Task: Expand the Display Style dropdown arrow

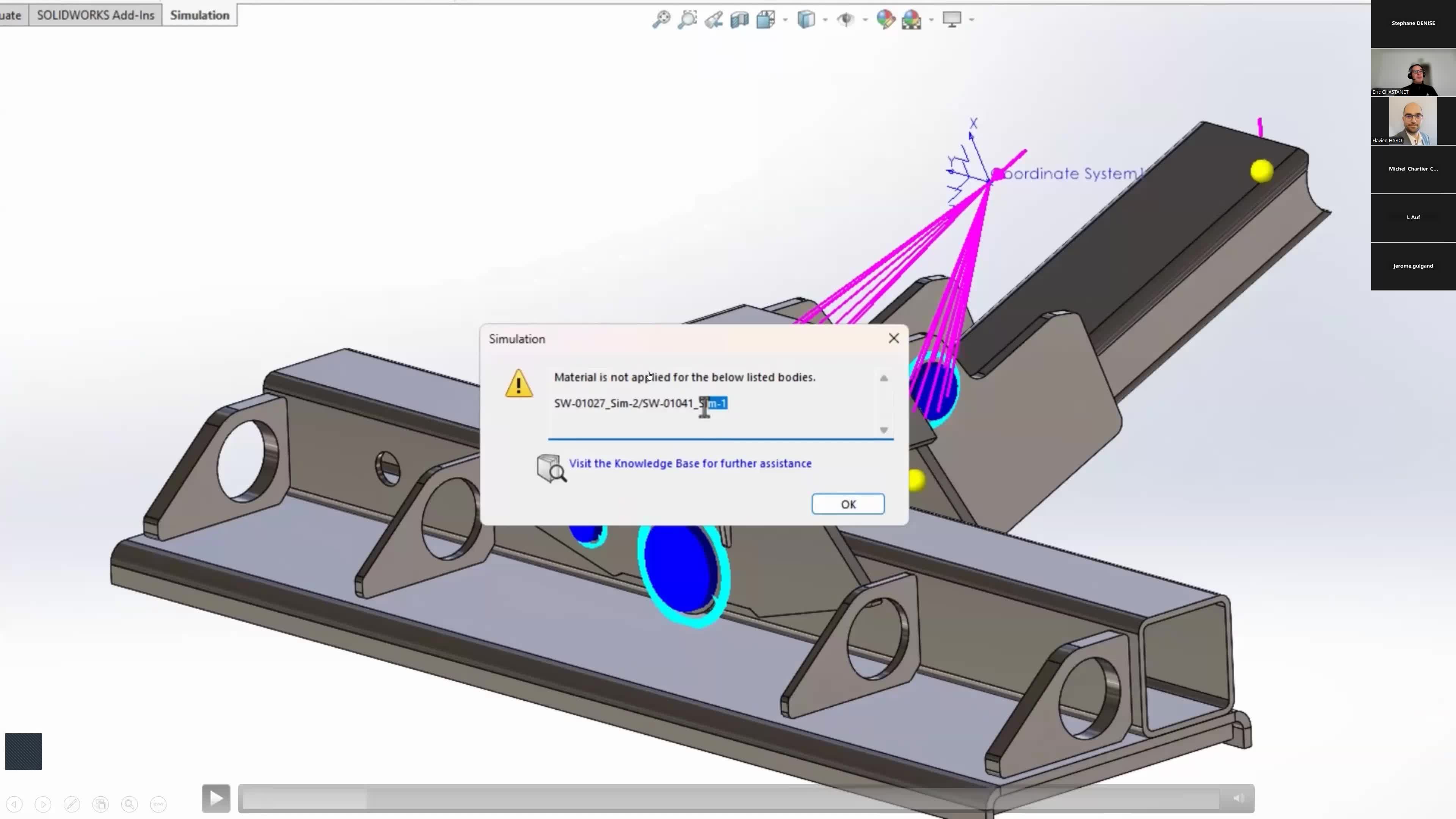Action: [x=825, y=20]
